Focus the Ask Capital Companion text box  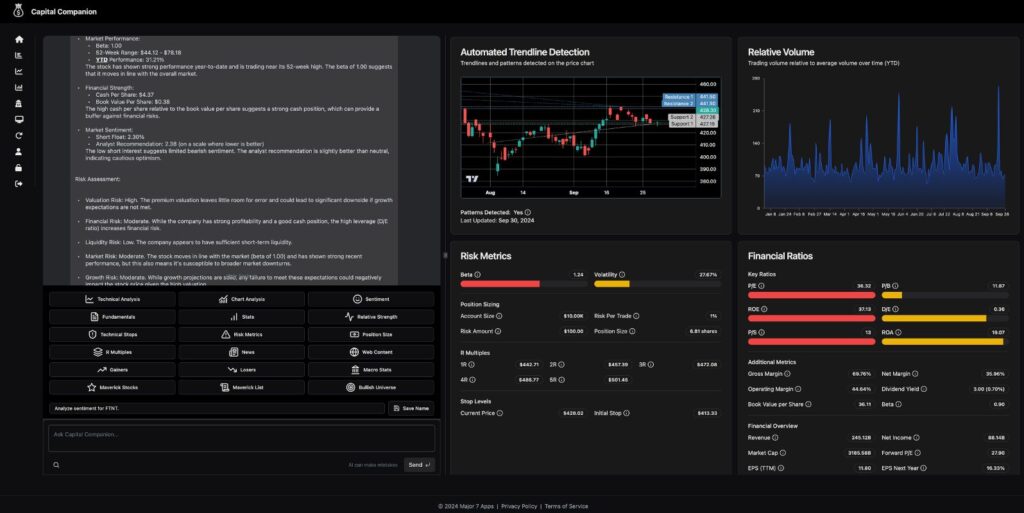click(242, 438)
